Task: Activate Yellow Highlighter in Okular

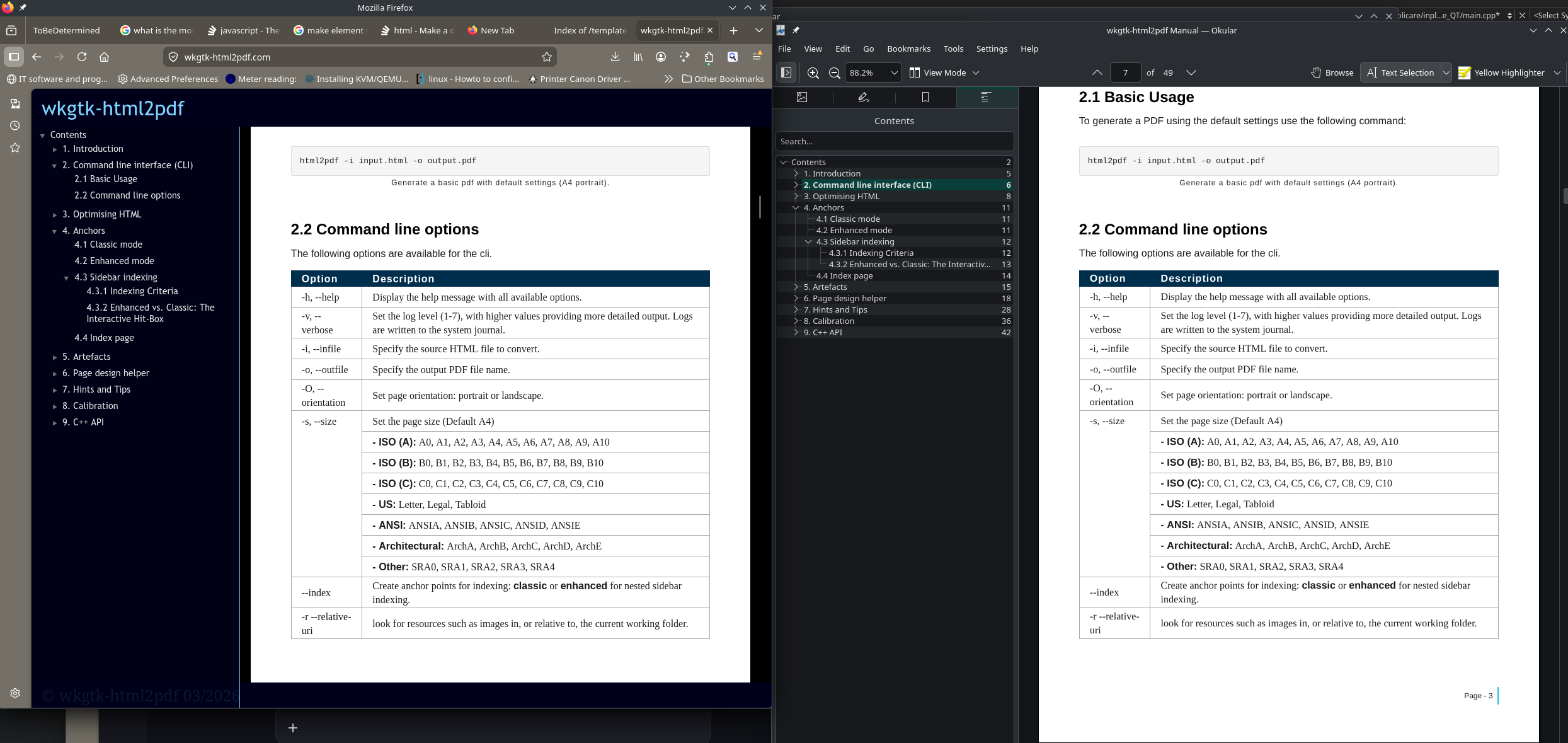Action: (x=1501, y=72)
